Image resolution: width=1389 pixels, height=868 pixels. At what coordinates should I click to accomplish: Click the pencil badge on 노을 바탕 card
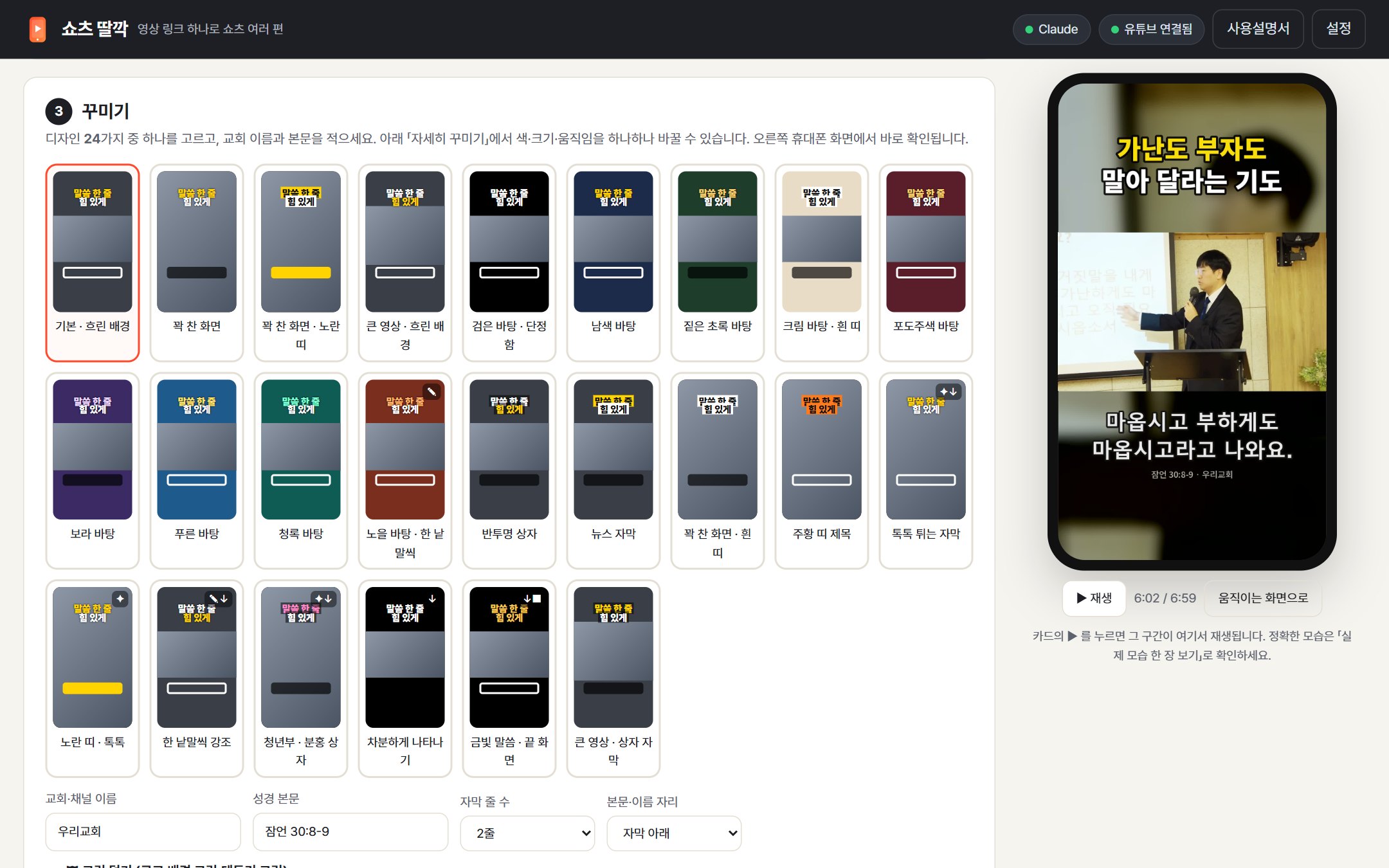(x=432, y=392)
